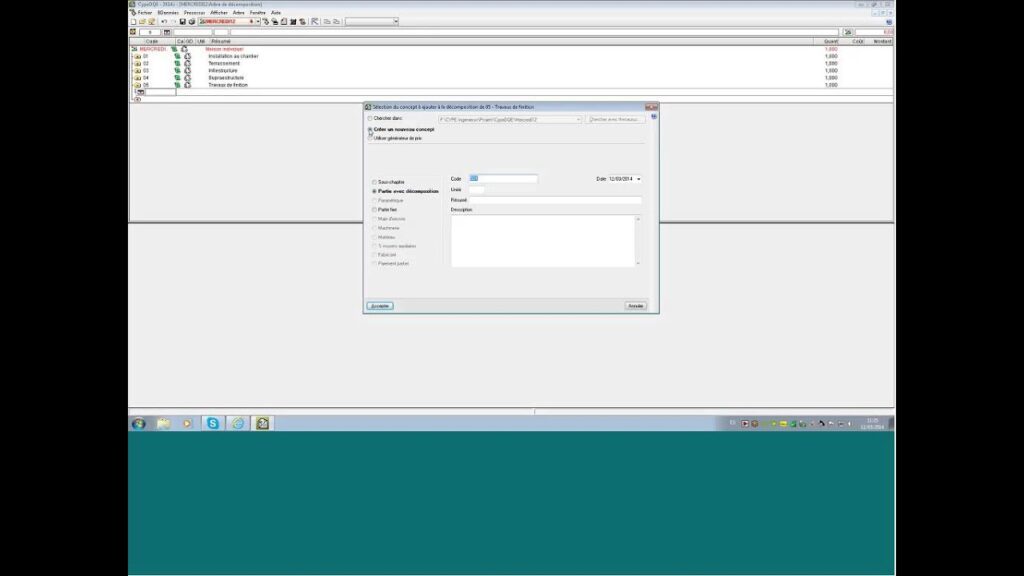Screen dimensions: 1024x576
Task: Open the Afficher menu
Action: click(x=219, y=12)
